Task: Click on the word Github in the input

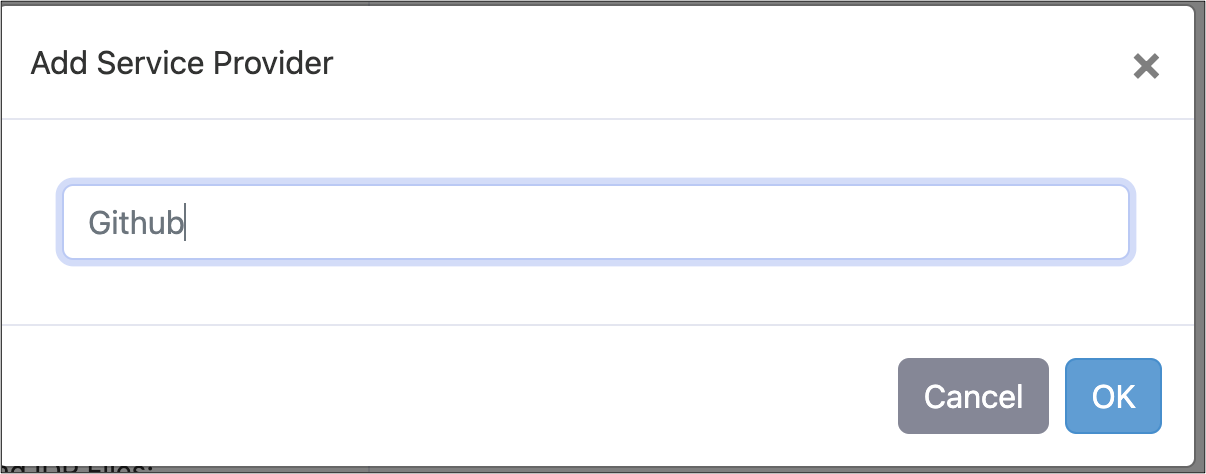Action: pyautogui.click(x=136, y=222)
